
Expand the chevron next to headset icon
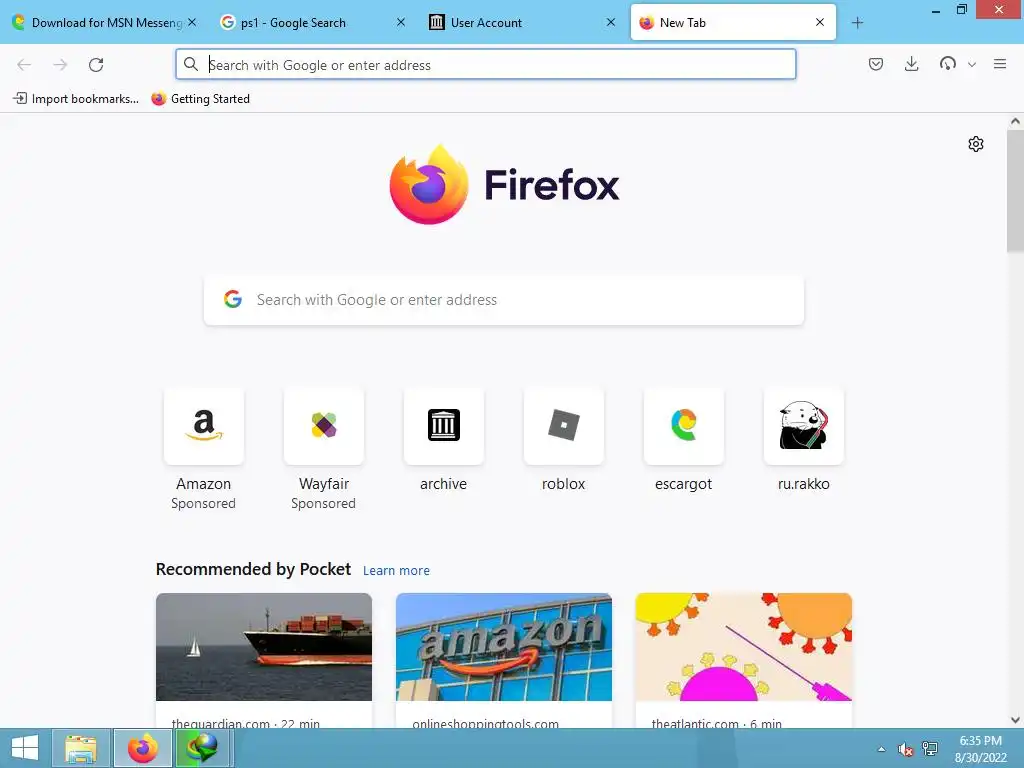972,65
